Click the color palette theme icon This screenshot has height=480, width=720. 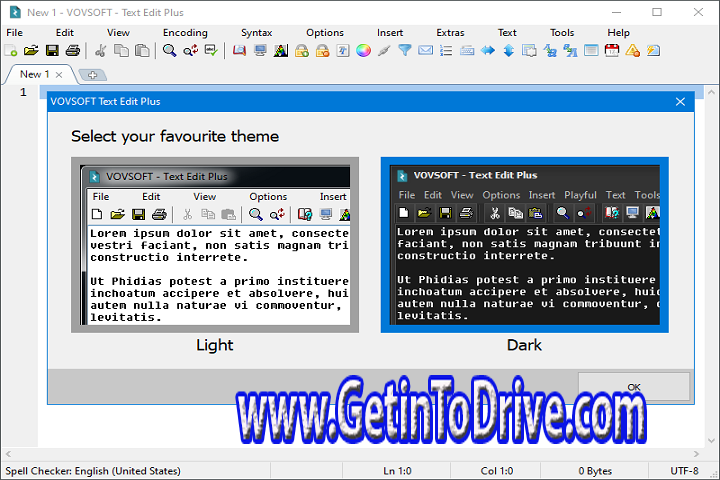click(281, 51)
